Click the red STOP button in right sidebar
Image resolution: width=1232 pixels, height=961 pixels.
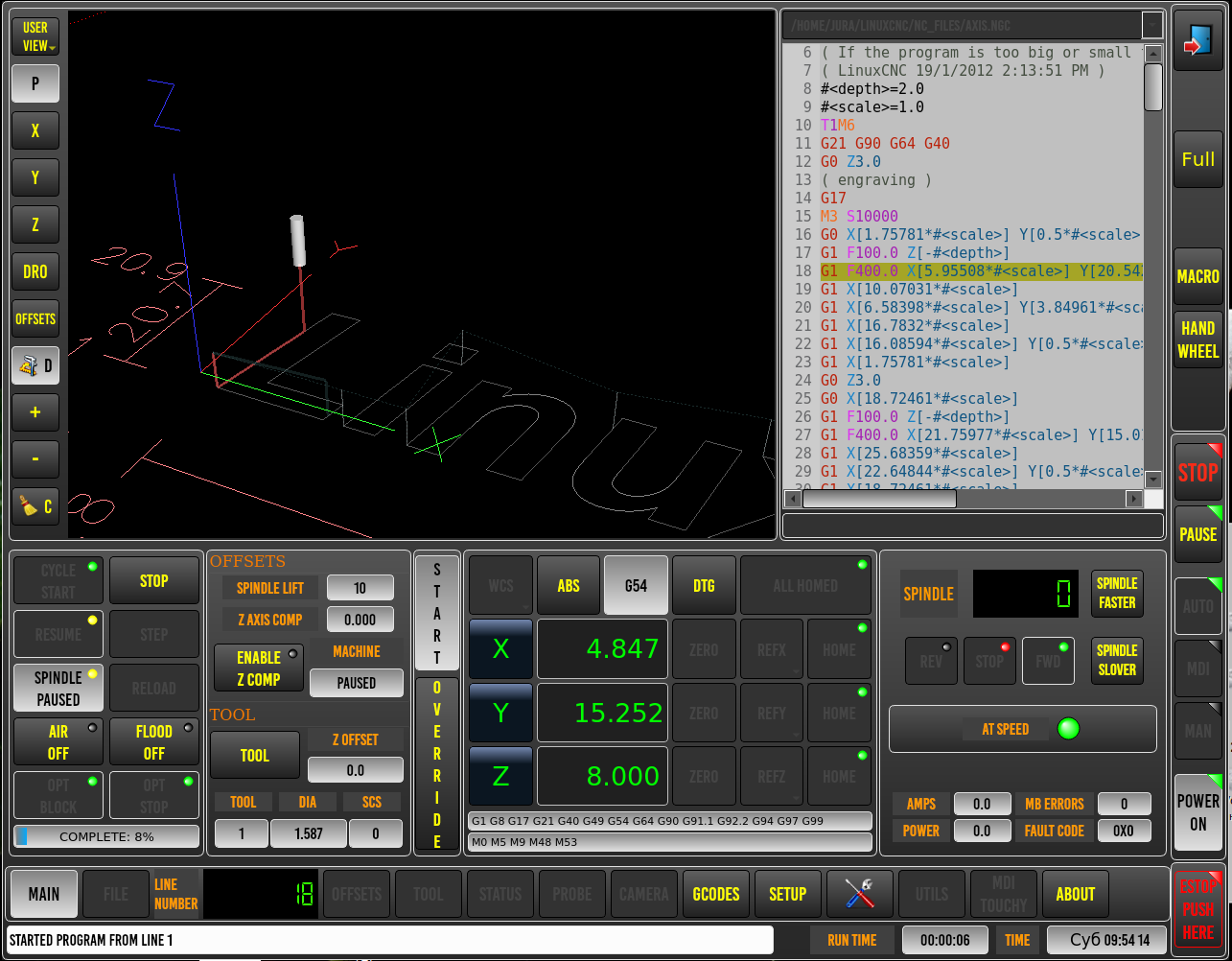coord(1197,472)
